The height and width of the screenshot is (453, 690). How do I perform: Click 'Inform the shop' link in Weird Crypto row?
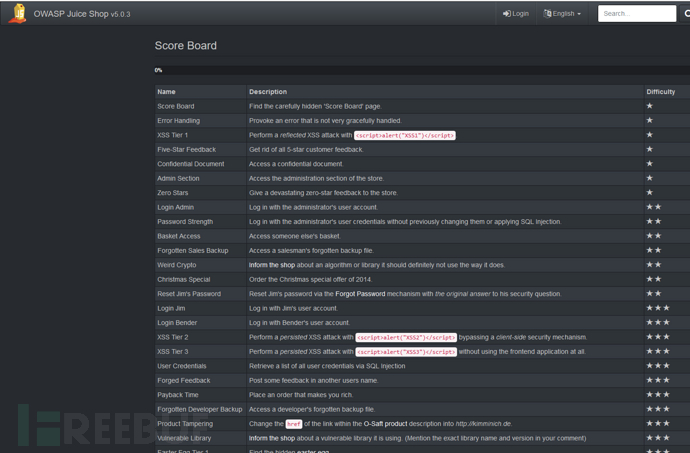click(x=272, y=265)
